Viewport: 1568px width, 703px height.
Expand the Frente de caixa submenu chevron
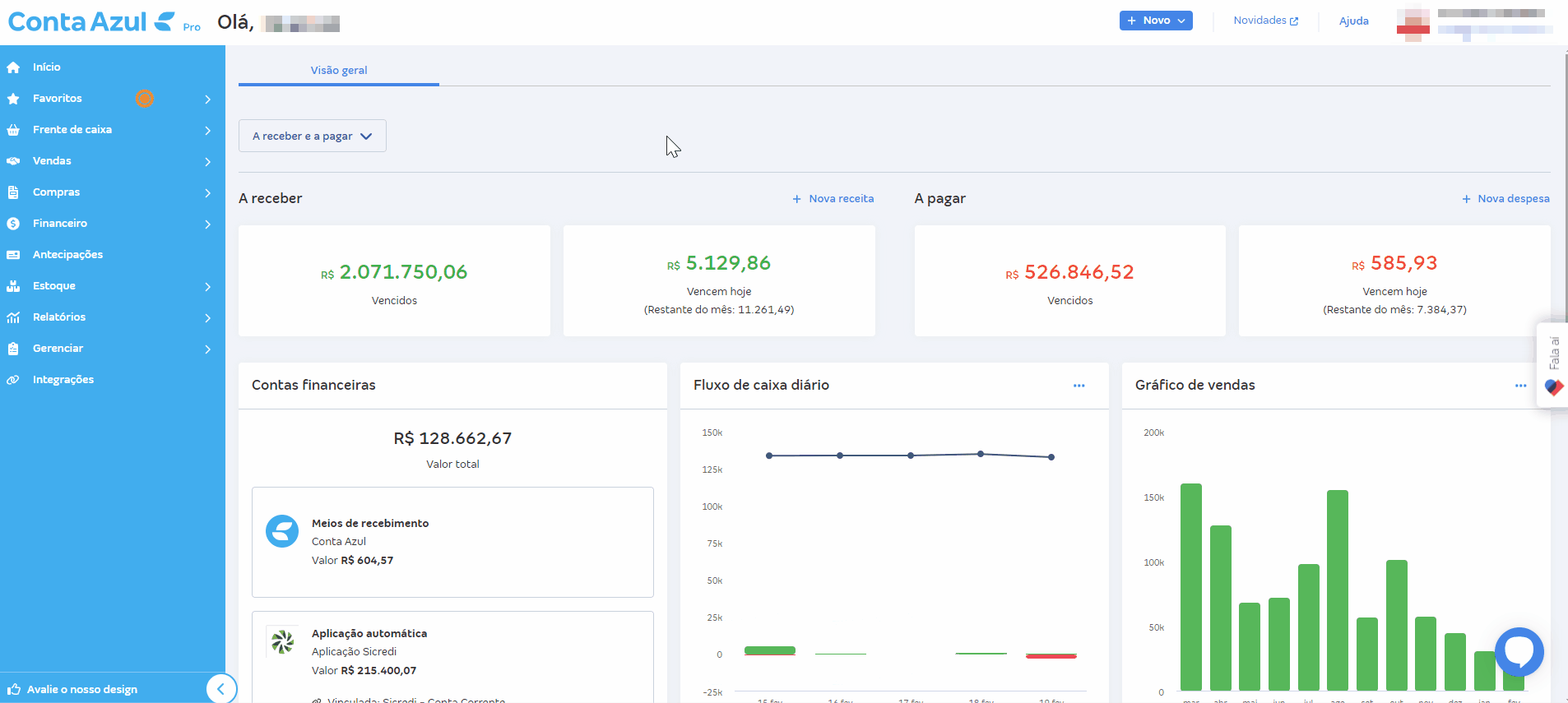[x=208, y=131]
